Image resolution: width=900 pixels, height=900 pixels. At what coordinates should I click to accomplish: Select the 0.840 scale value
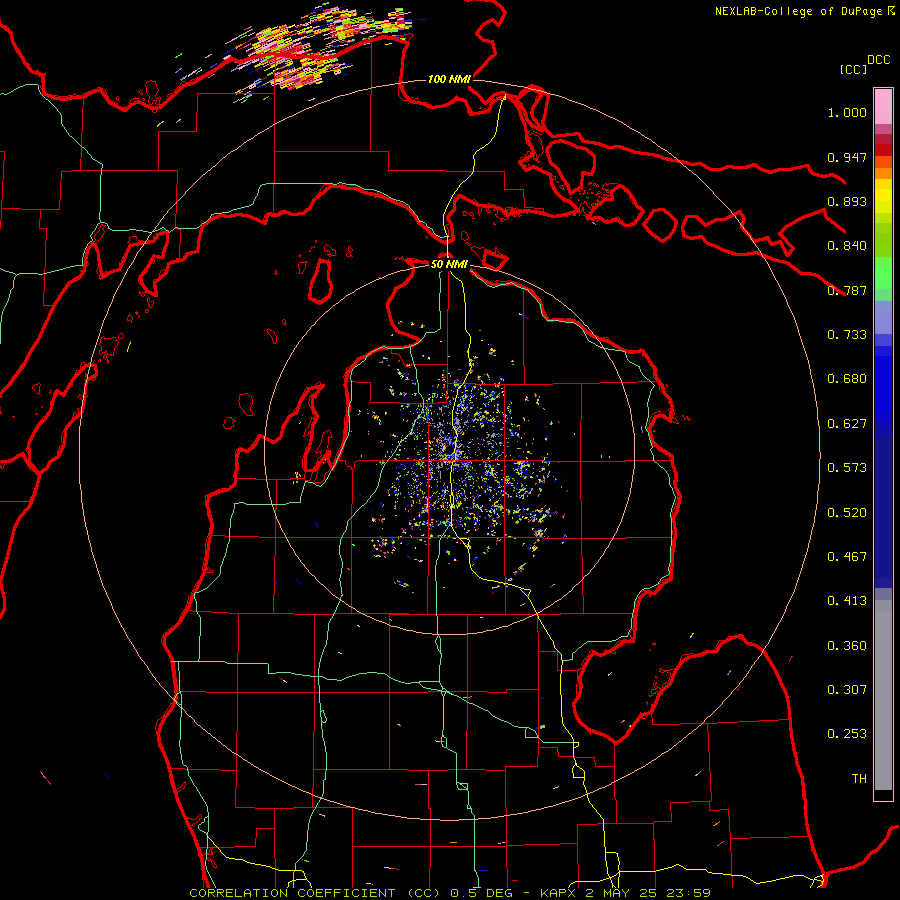click(x=847, y=246)
